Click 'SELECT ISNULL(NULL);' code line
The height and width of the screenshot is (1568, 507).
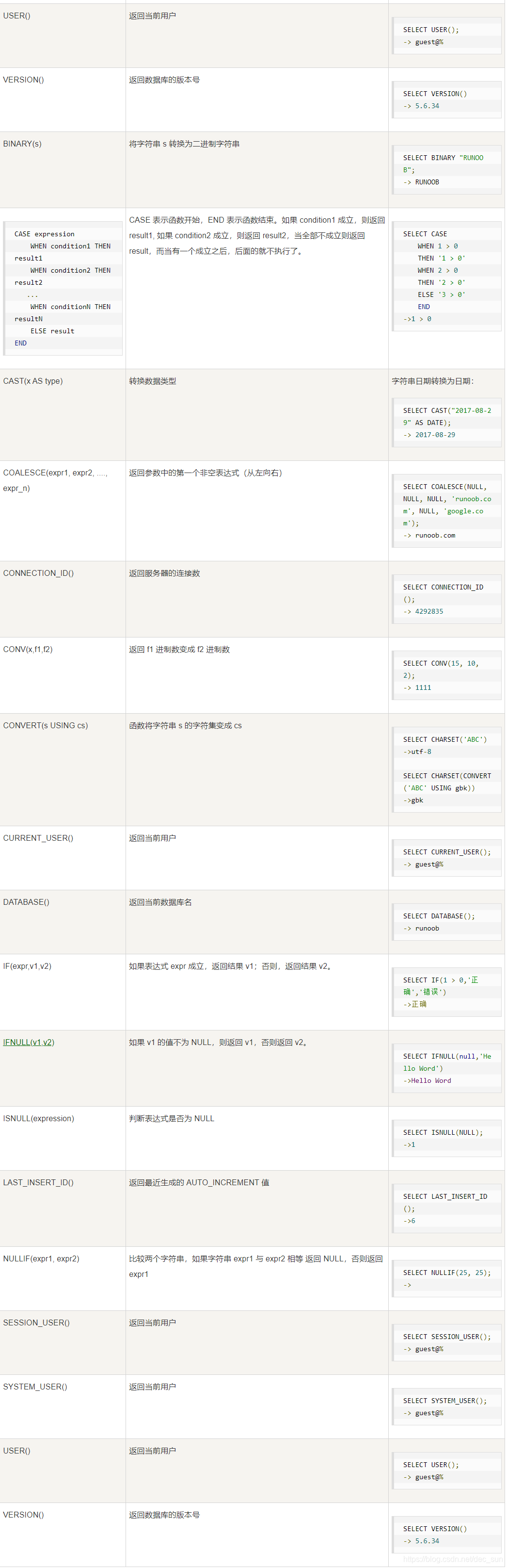(443, 1131)
